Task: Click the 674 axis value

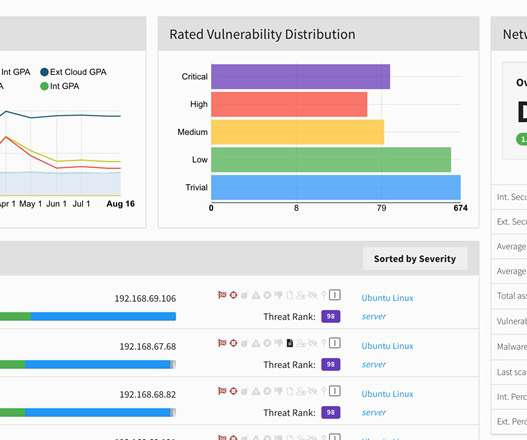Action: [x=460, y=208]
